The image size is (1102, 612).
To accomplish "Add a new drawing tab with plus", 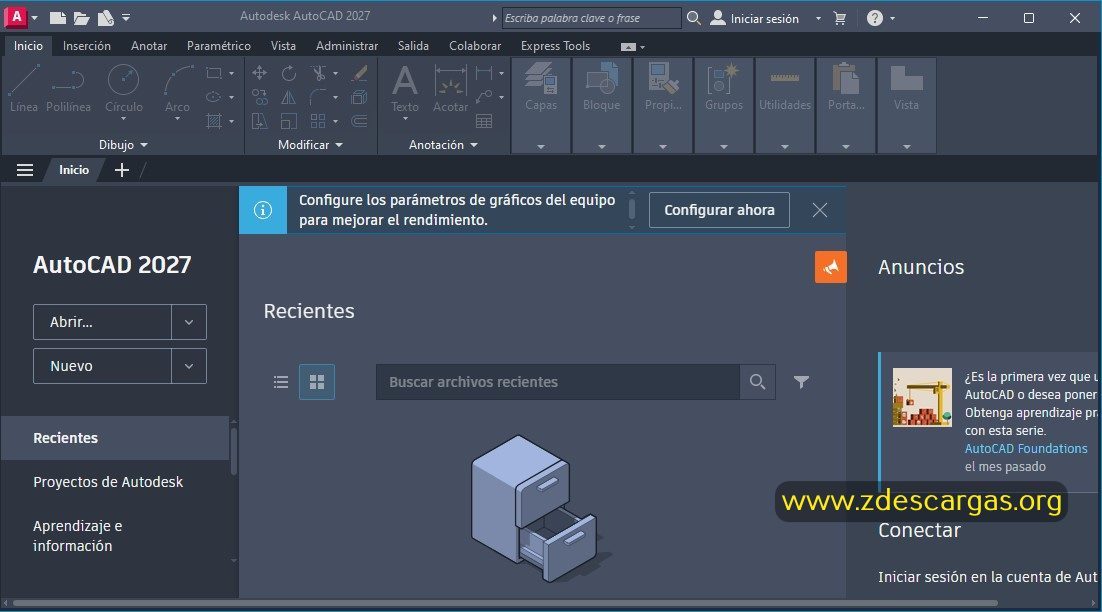I will [122, 170].
